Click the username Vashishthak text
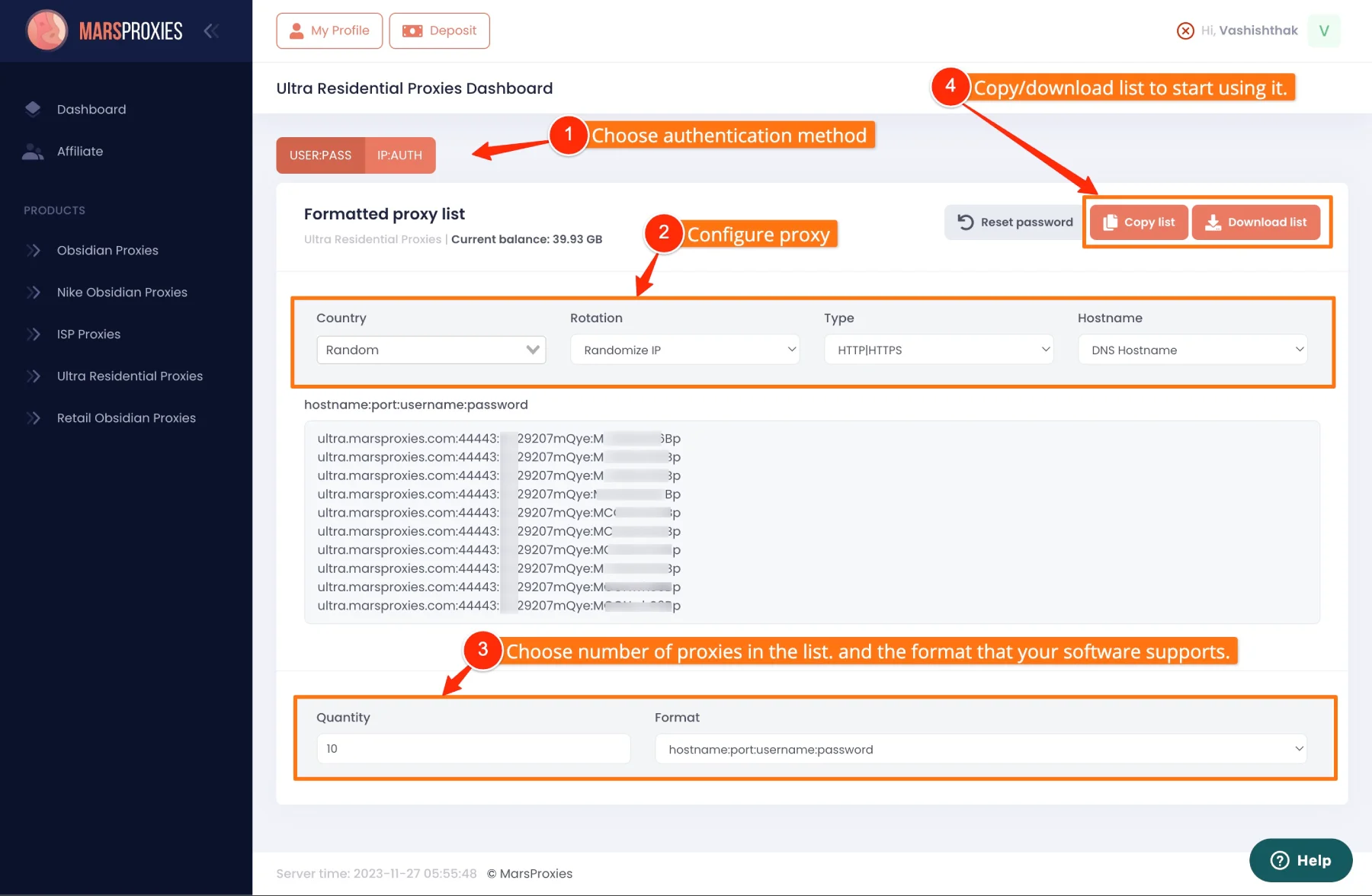 pyautogui.click(x=1258, y=30)
